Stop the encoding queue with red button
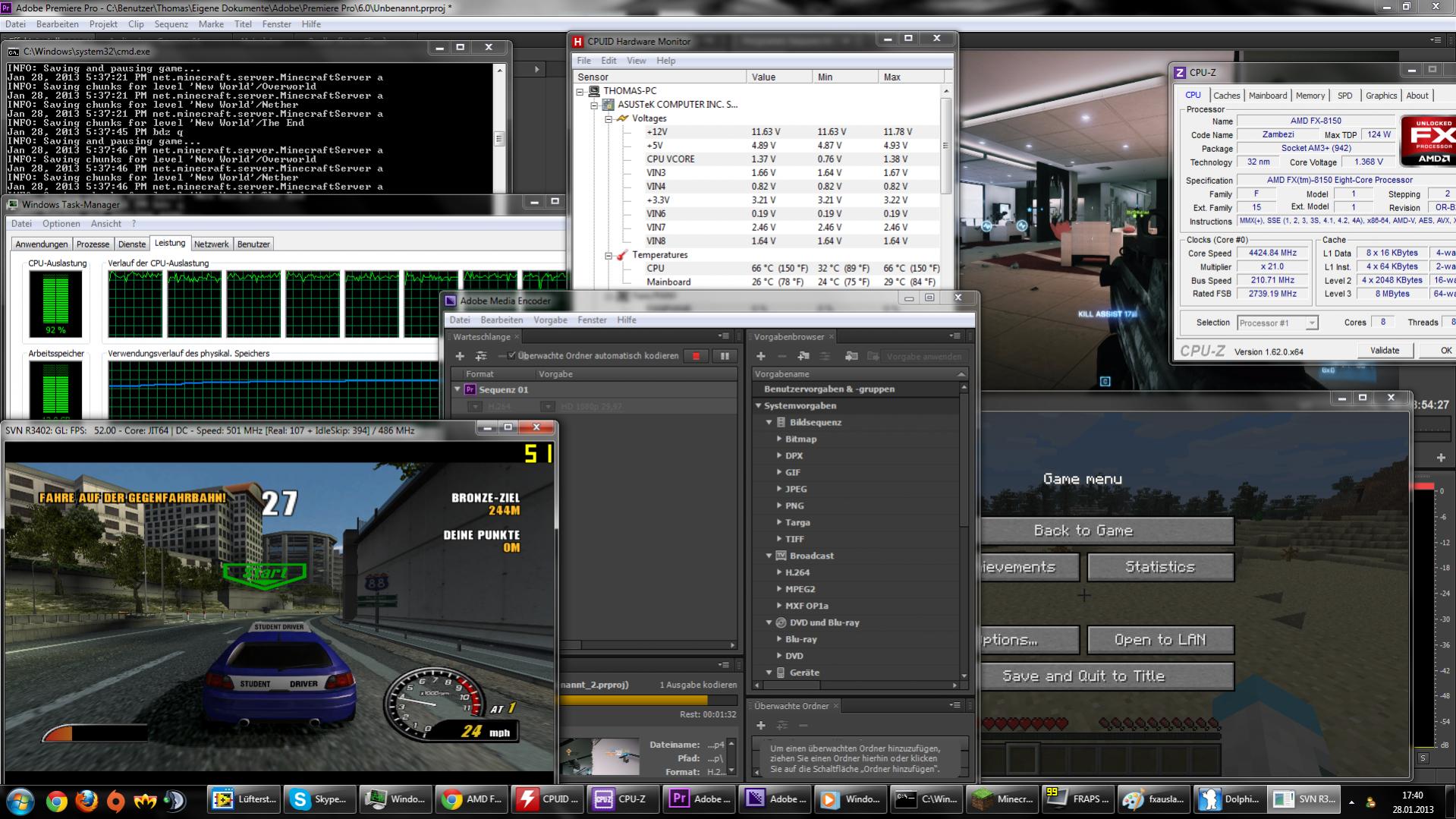This screenshot has height=819, width=1456. pos(696,356)
